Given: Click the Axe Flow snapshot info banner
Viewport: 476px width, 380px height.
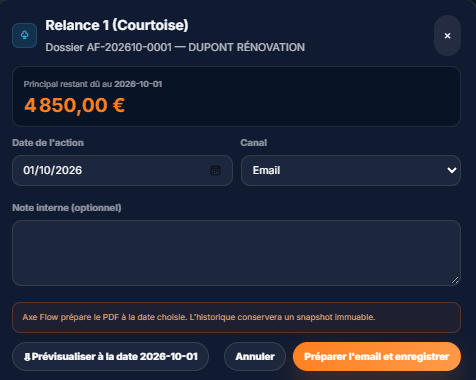Looking at the screenshot, I should [x=236, y=317].
